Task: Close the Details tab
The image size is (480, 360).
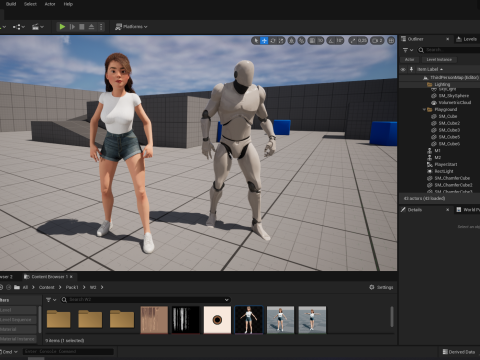Action: [x=448, y=210]
